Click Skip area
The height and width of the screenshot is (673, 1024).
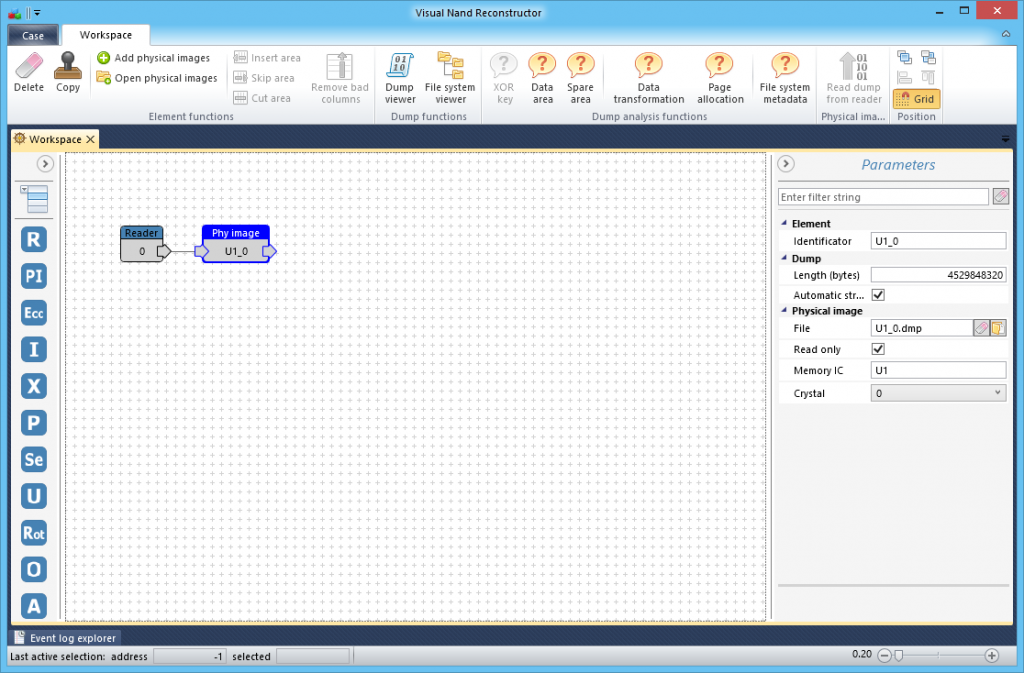pyautogui.click(x=264, y=78)
